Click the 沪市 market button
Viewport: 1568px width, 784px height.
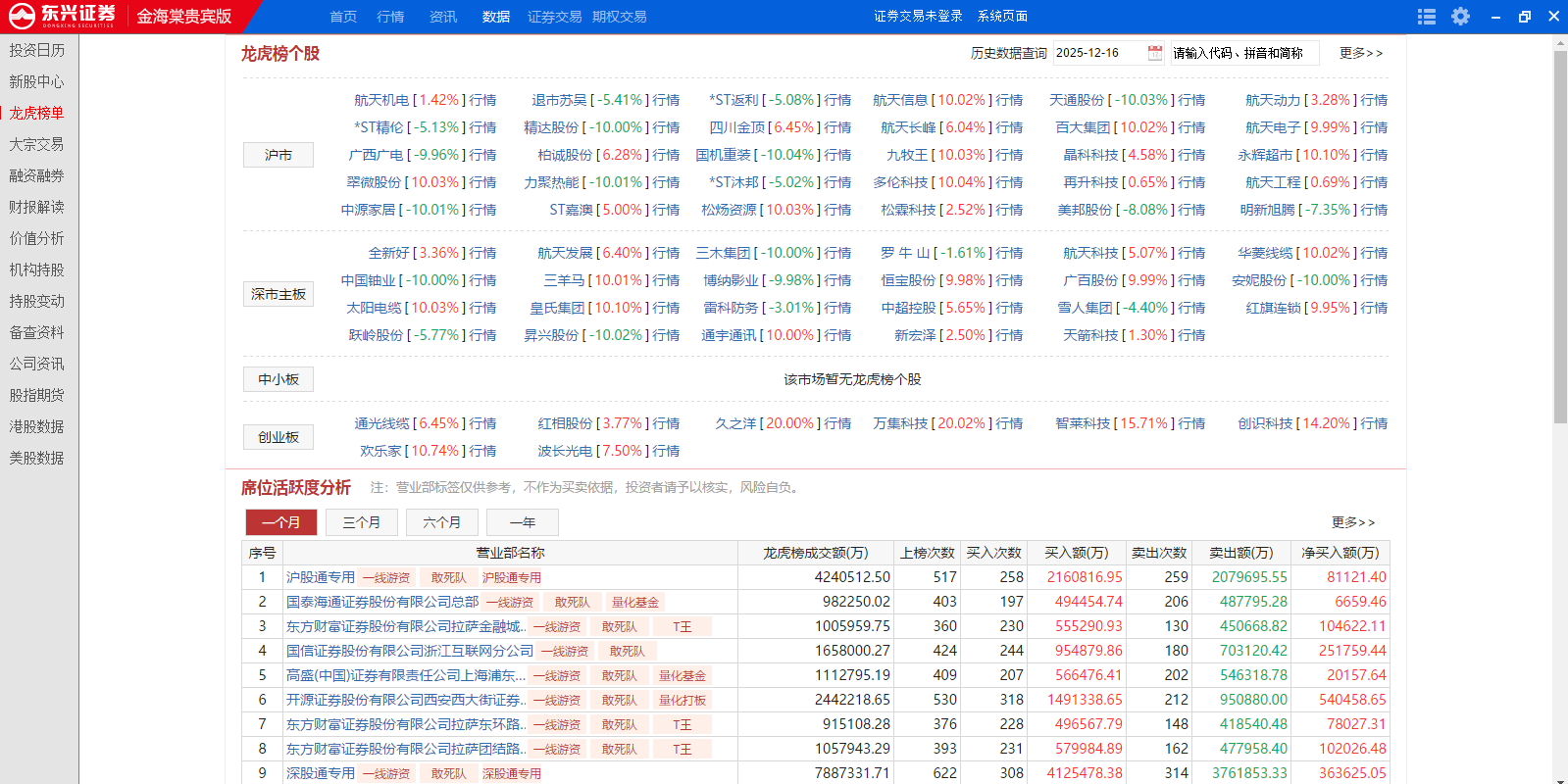tap(278, 155)
